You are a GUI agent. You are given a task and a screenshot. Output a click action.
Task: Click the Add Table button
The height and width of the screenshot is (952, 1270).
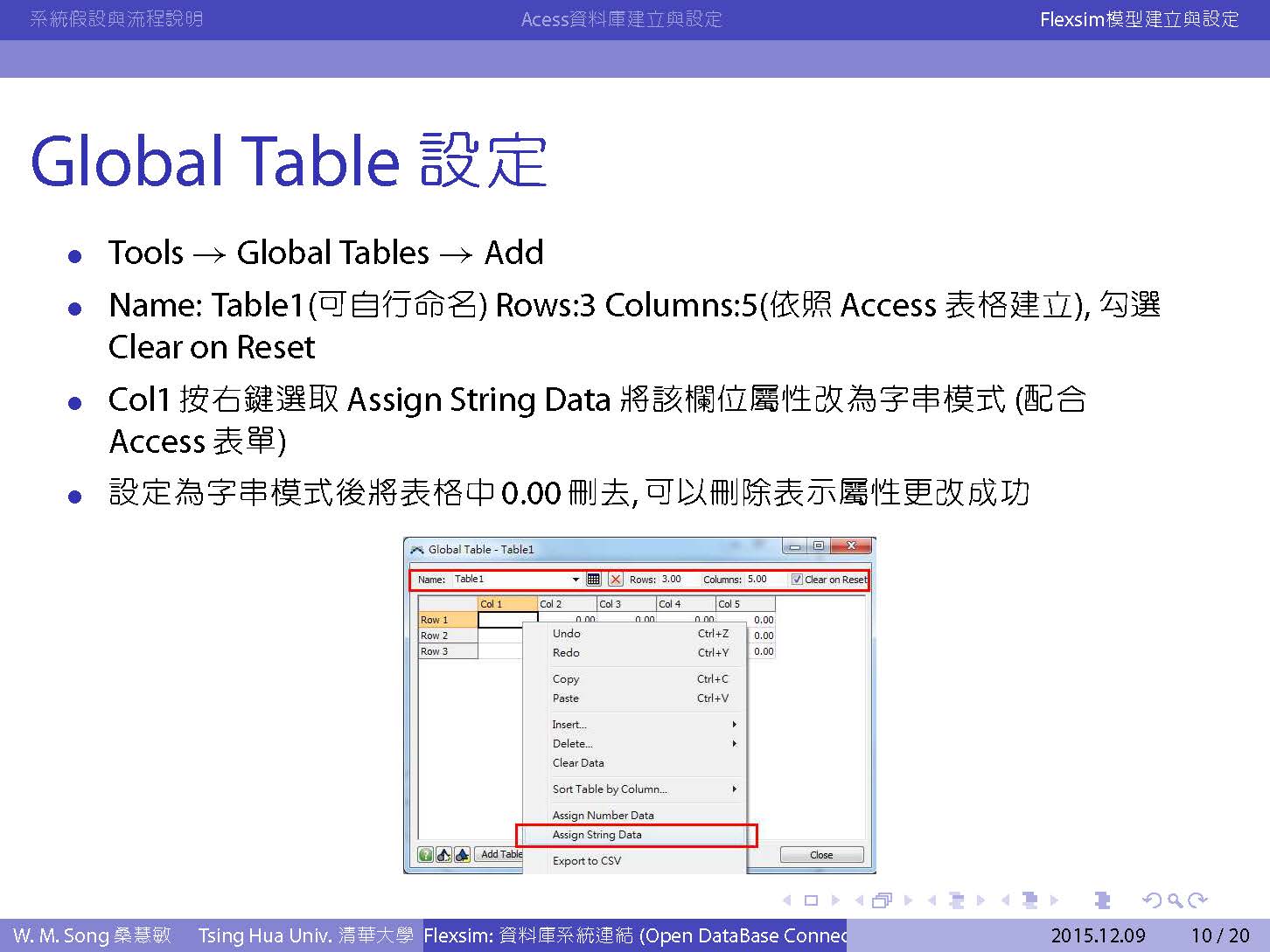(x=500, y=855)
